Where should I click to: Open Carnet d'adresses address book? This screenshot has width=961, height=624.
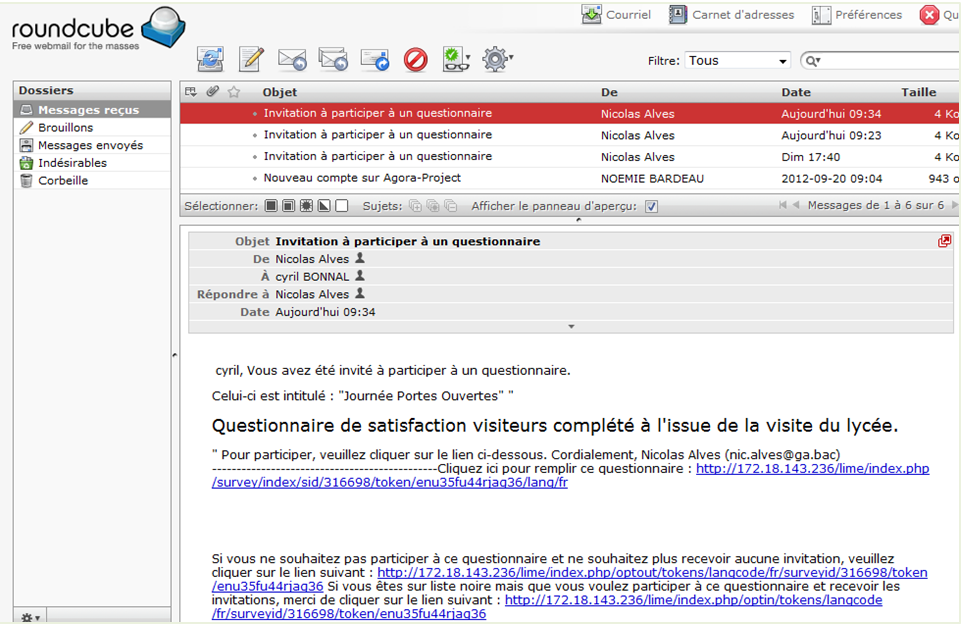click(731, 15)
